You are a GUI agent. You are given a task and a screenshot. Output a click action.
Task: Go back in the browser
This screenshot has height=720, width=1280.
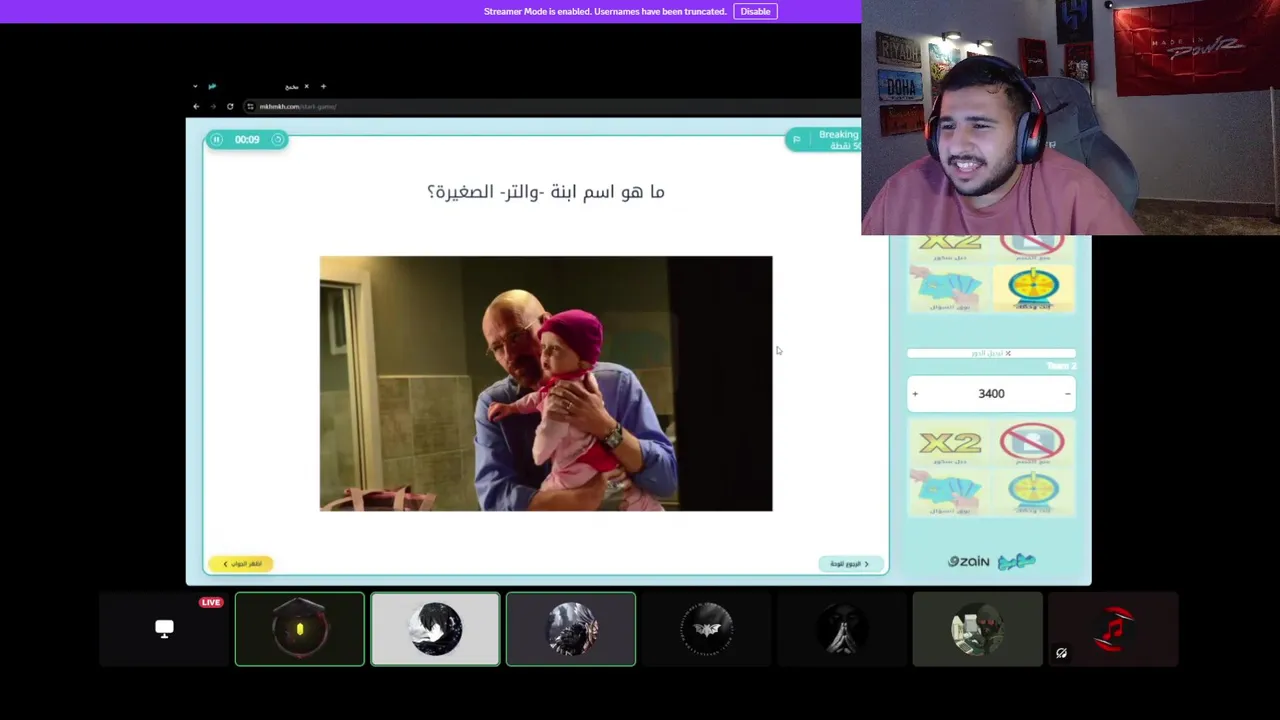(x=196, y=106)
